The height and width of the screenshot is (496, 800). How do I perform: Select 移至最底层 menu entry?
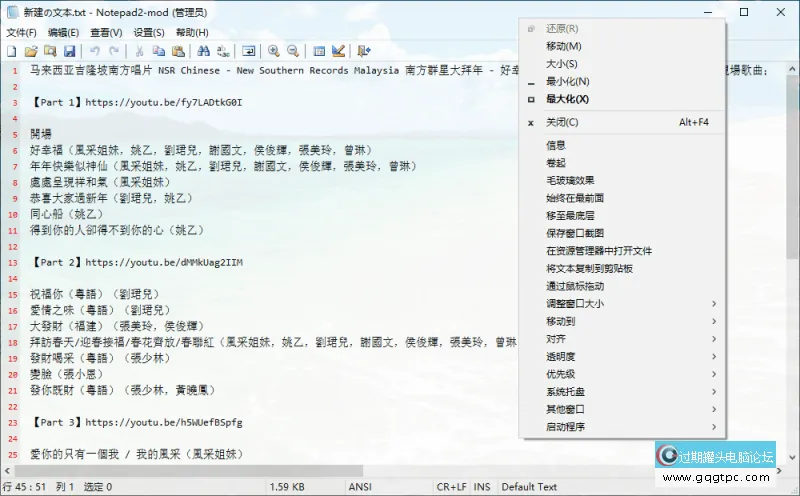pyautogui.click(x=622, y=216)
